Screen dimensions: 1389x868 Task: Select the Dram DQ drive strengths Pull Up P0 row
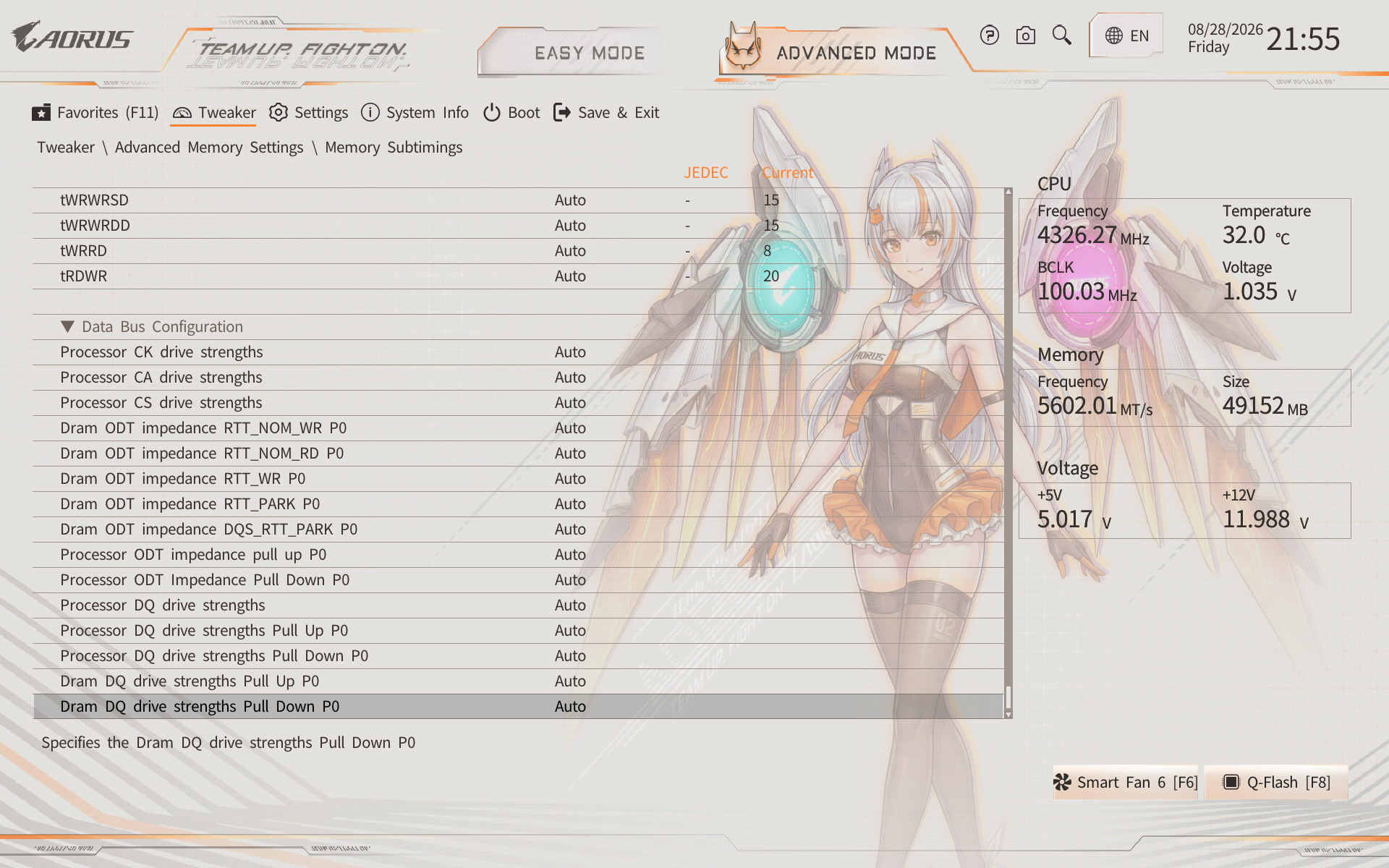[x=518, y=681]
